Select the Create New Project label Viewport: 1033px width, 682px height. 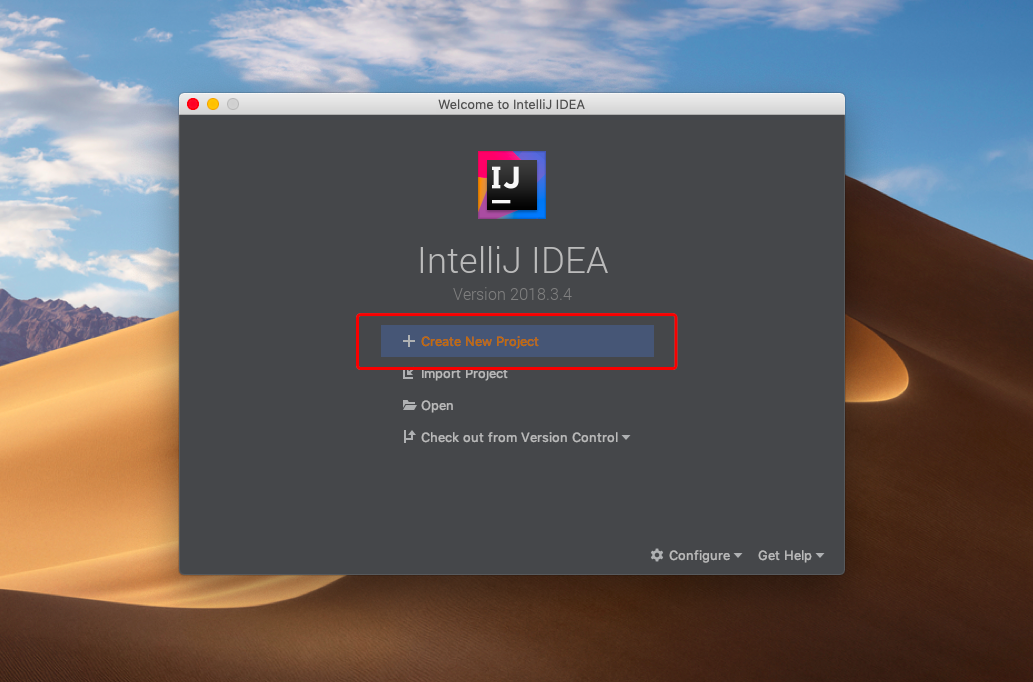(479, 341)
